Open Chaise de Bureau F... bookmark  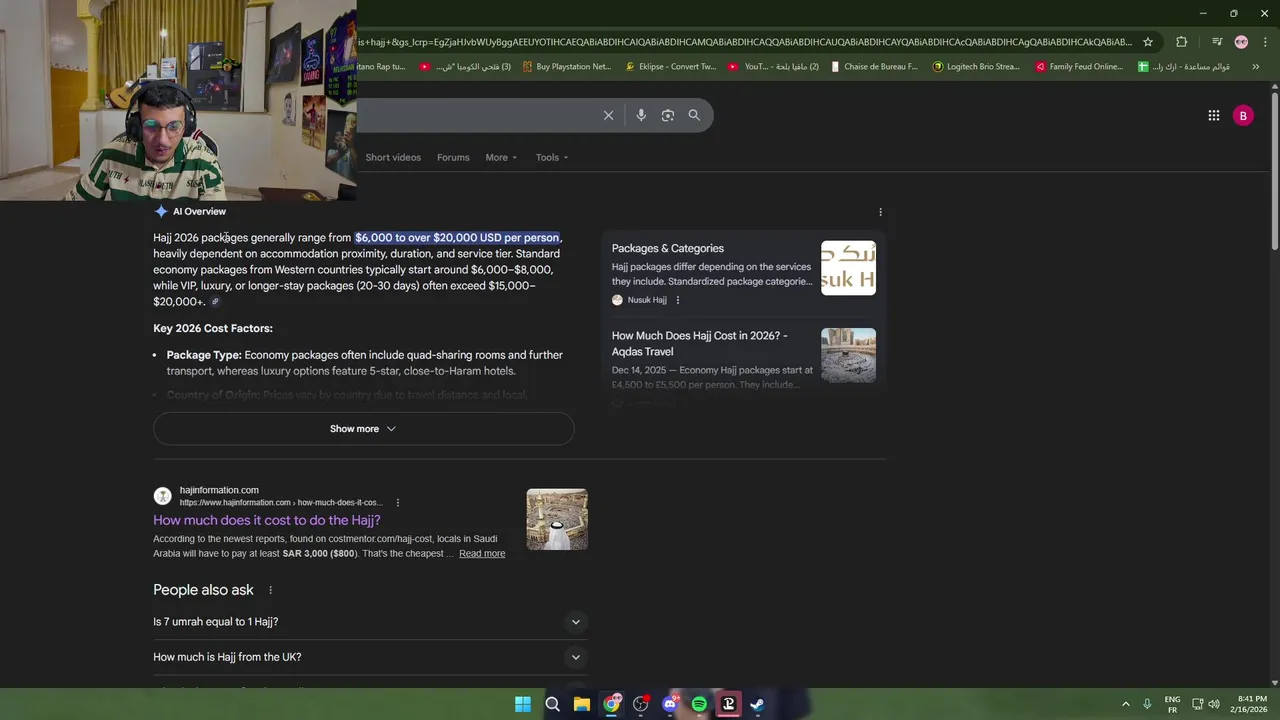(874, 67)
